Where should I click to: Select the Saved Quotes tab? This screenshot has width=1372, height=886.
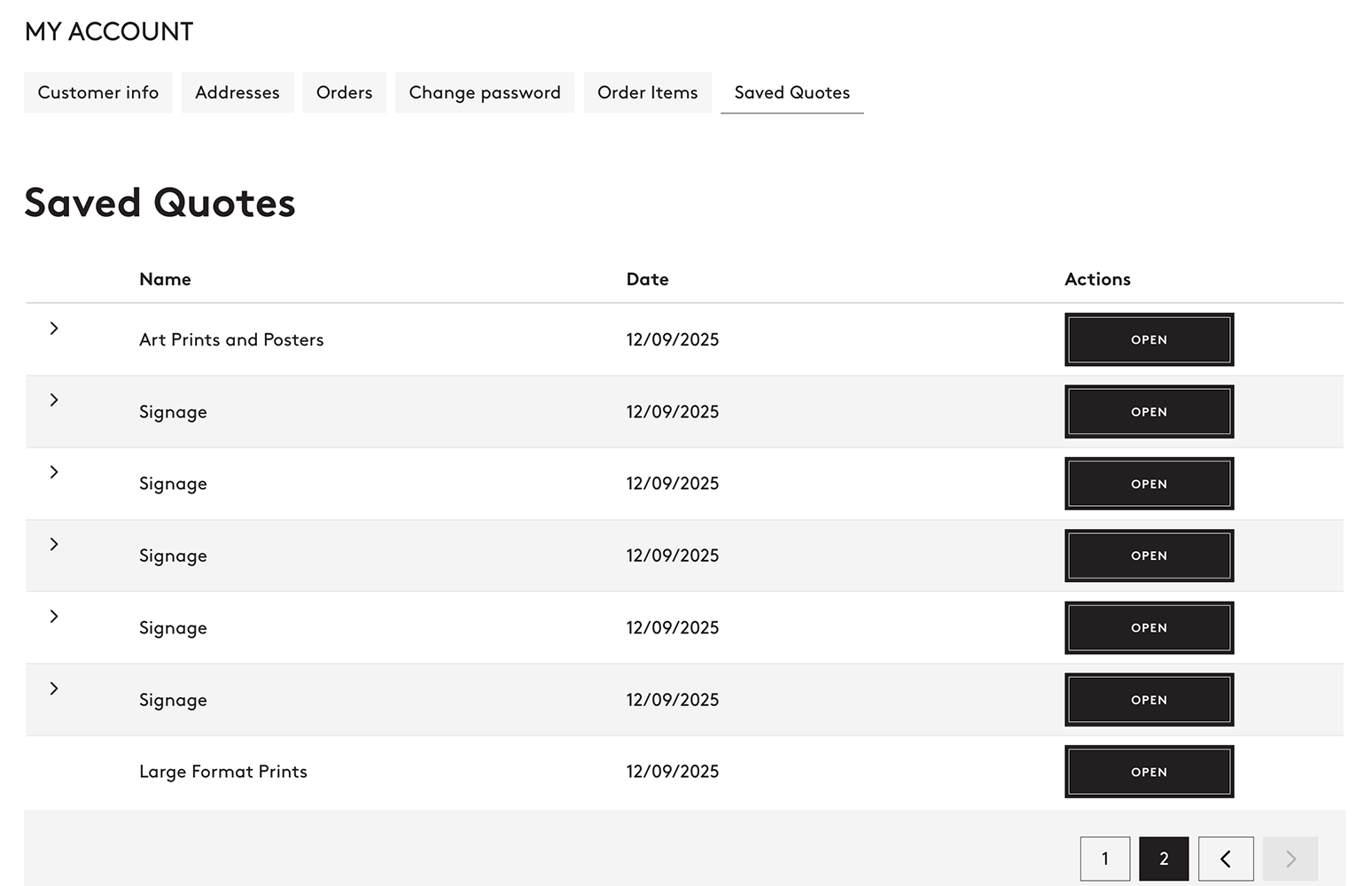[x=791, y=93]
